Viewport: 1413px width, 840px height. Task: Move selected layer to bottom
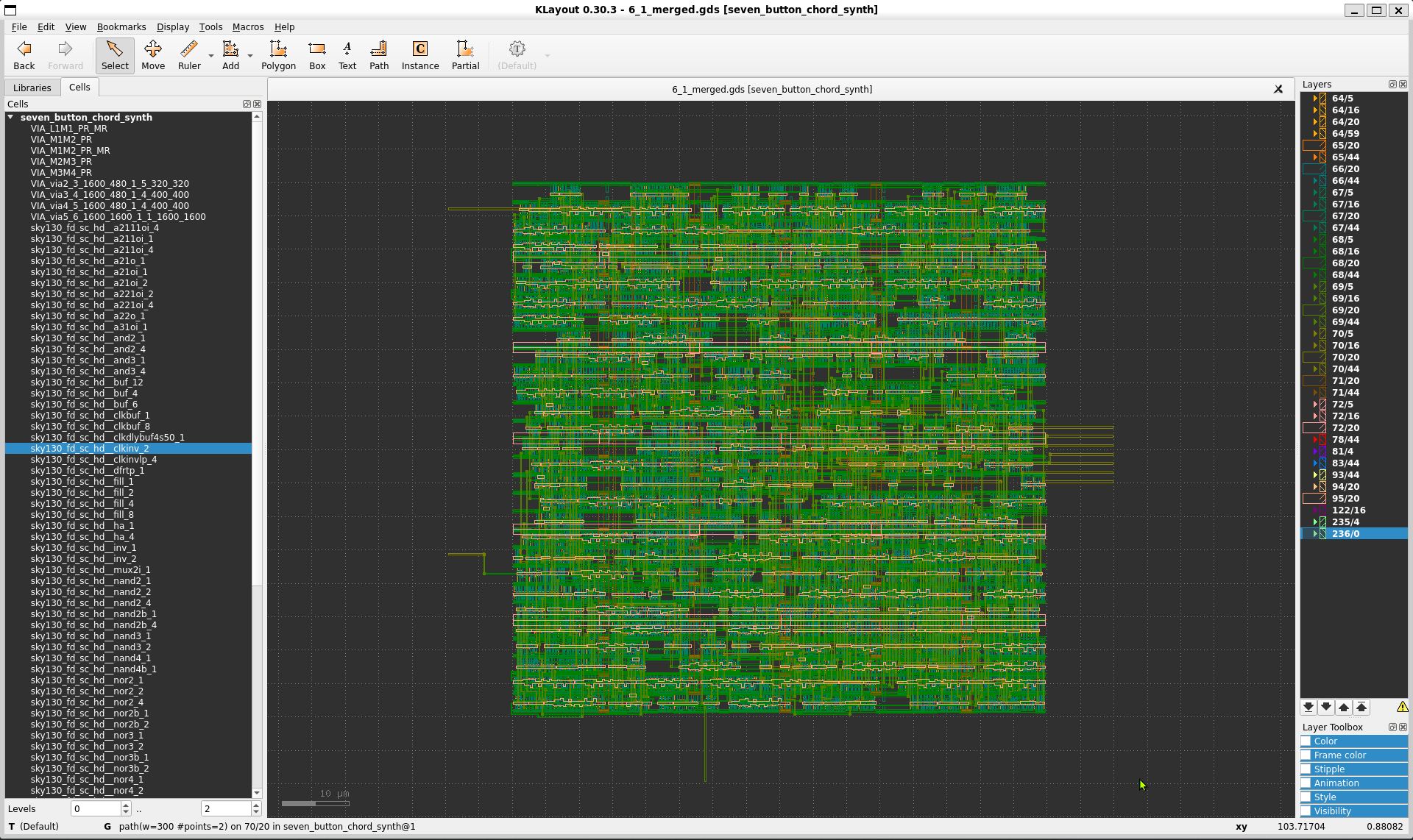(x=1308, y=707)
